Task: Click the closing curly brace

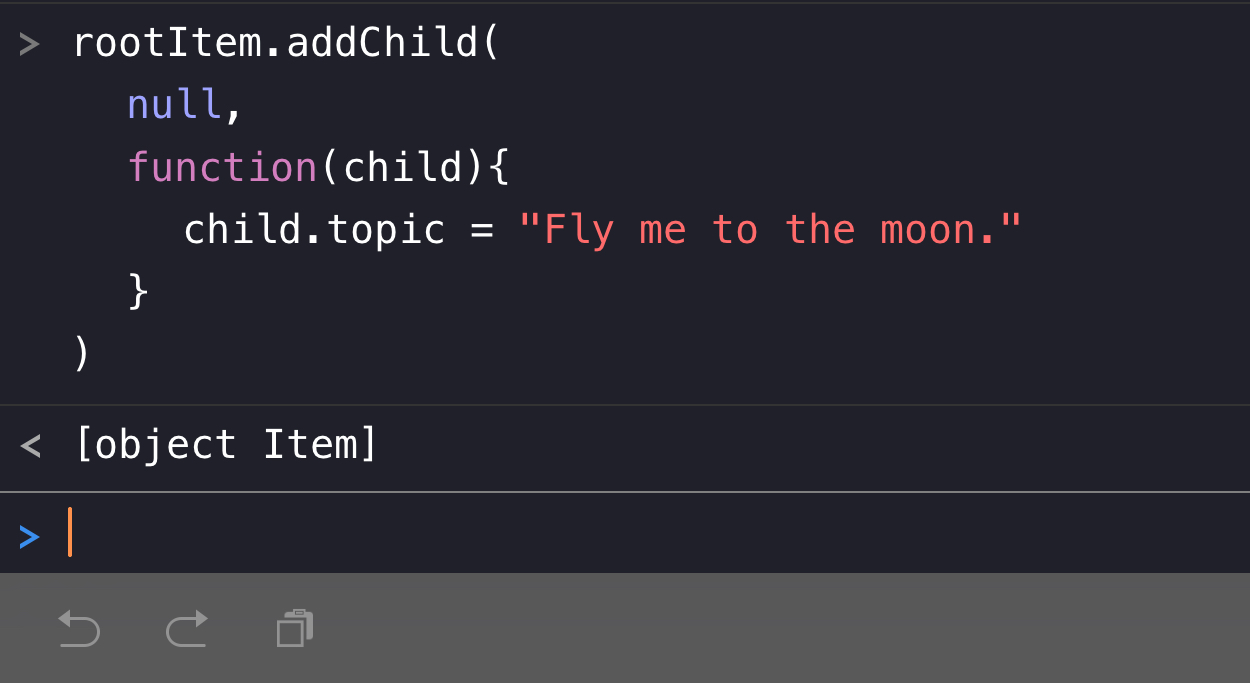Action: (x=139, y=291)
